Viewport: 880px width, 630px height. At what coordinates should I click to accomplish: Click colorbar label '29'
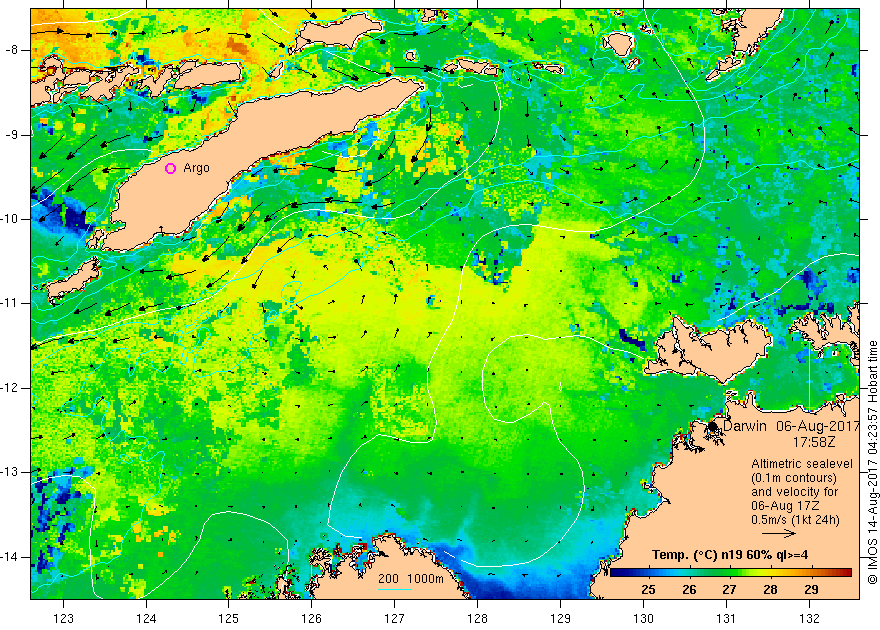[811, 590]
